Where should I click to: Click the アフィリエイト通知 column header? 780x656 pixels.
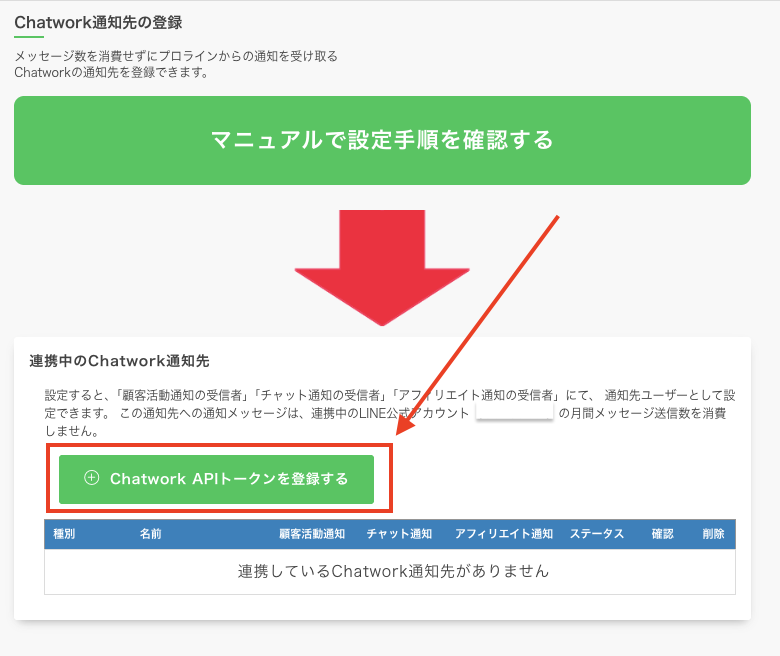click(503, 534)
